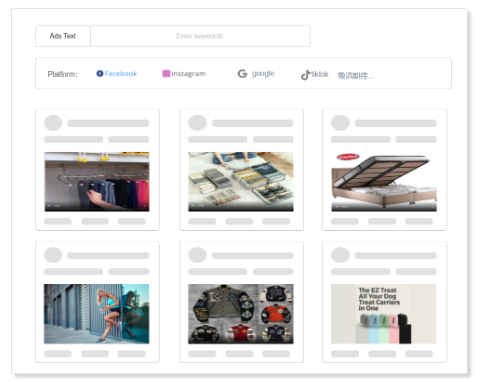Click the advertiser avatar on dog treat ad card
The image size is (485, 382).
coord(340,255)
